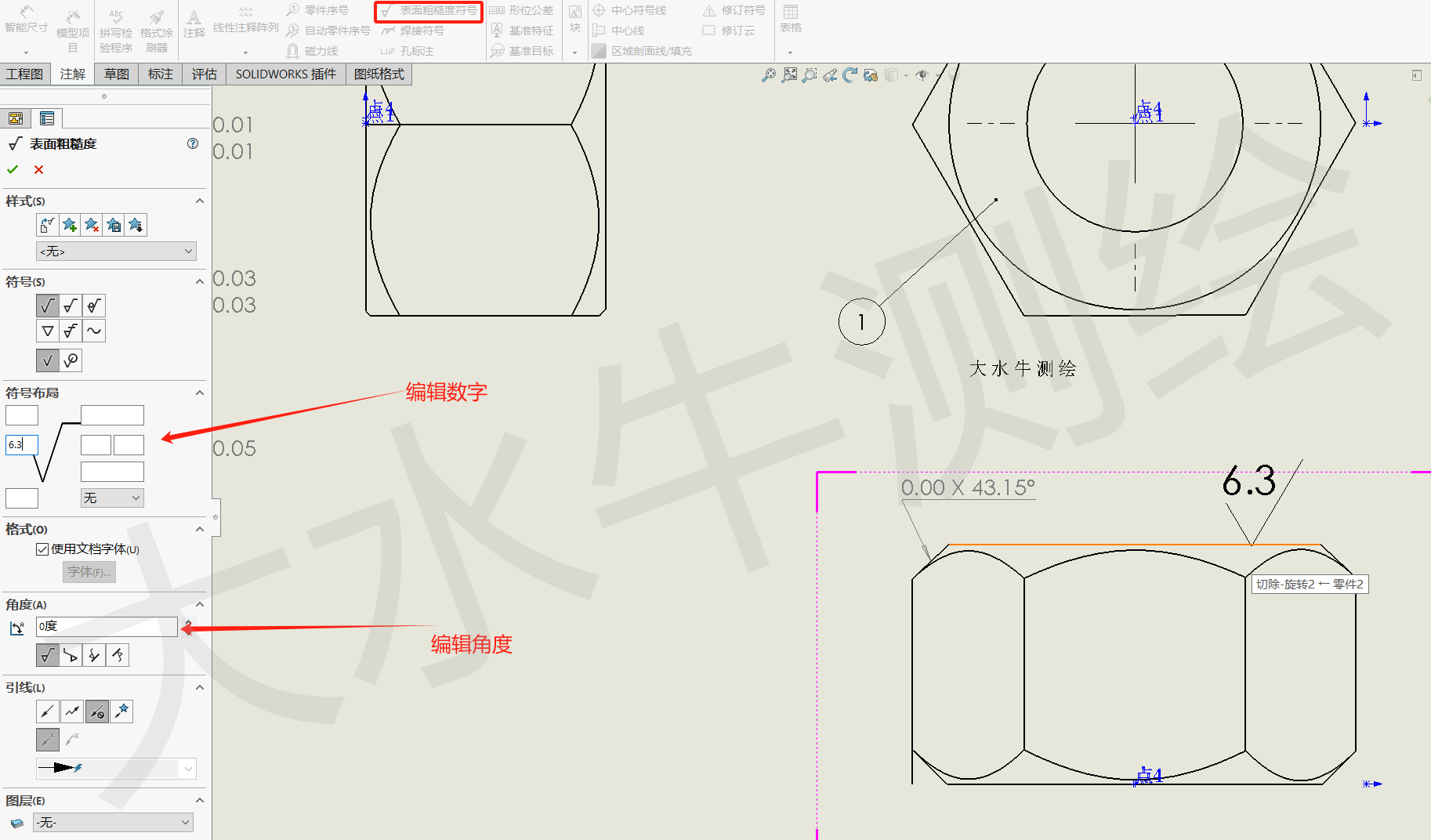Click the roughness value field containing 6.3
1431x840 pixels.
click(x=22, y=444)
